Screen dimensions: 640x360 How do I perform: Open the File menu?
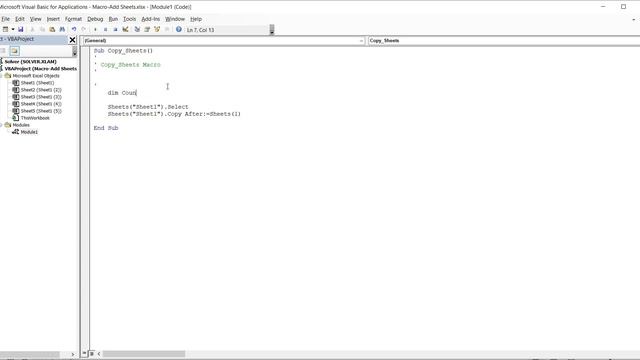click(x=6, y=19)
